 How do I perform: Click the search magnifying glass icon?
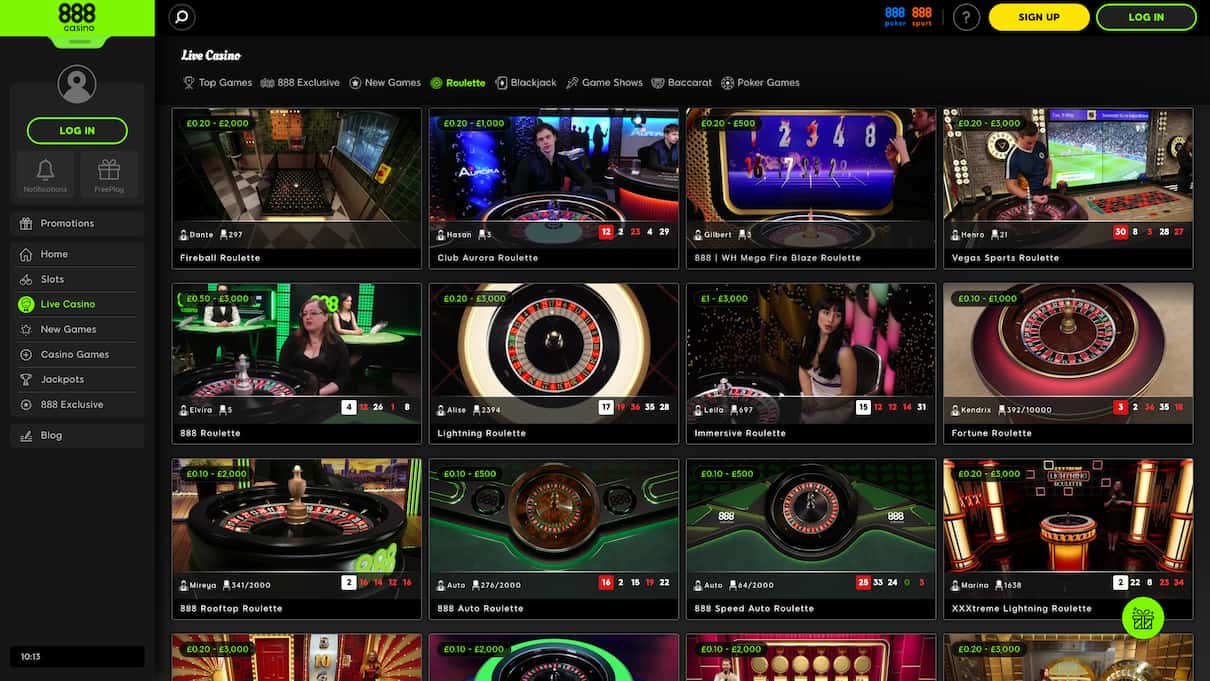click(180, 17)
